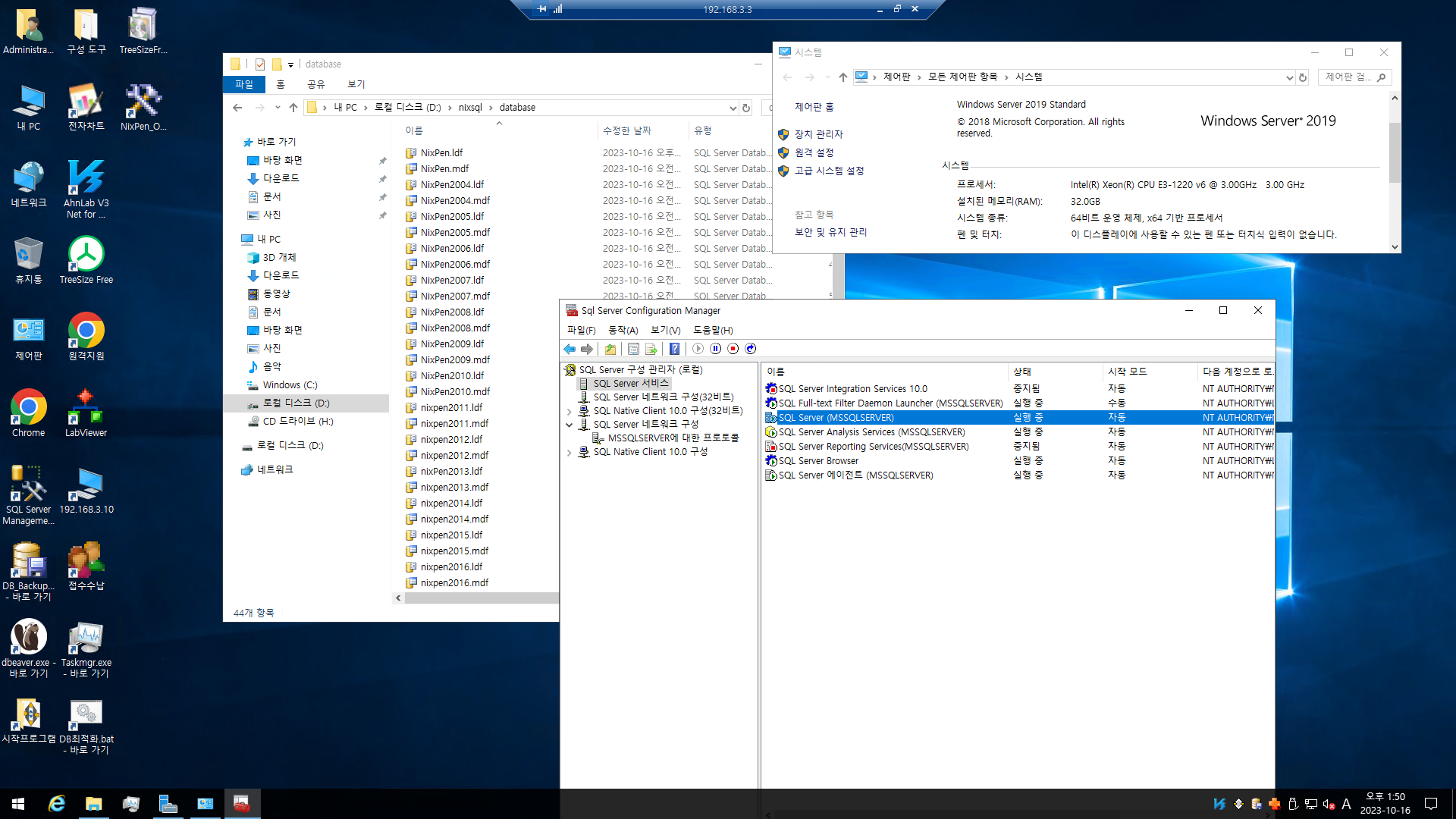1456x819 pixels.
Task: Select NixPen2004.mdf file in database folder
Action: pyautogui.click(x=455, y=201)
